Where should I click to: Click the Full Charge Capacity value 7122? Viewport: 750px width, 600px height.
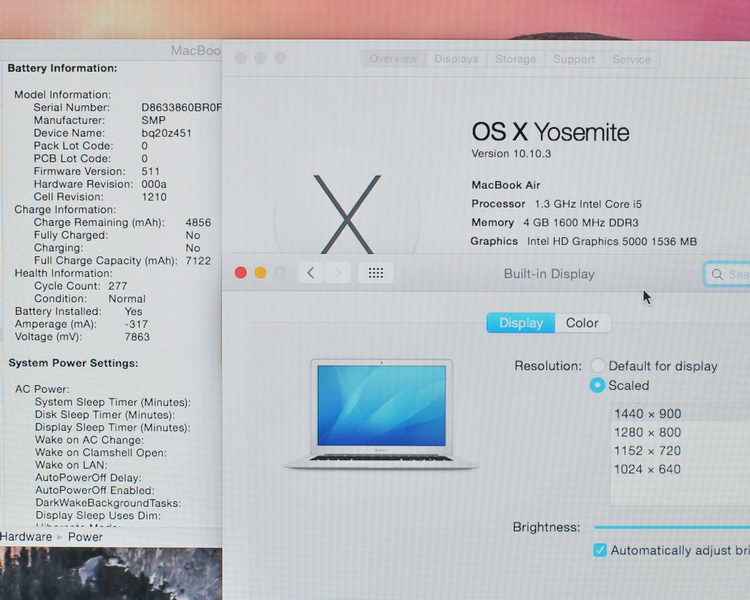tap(198, 260)
